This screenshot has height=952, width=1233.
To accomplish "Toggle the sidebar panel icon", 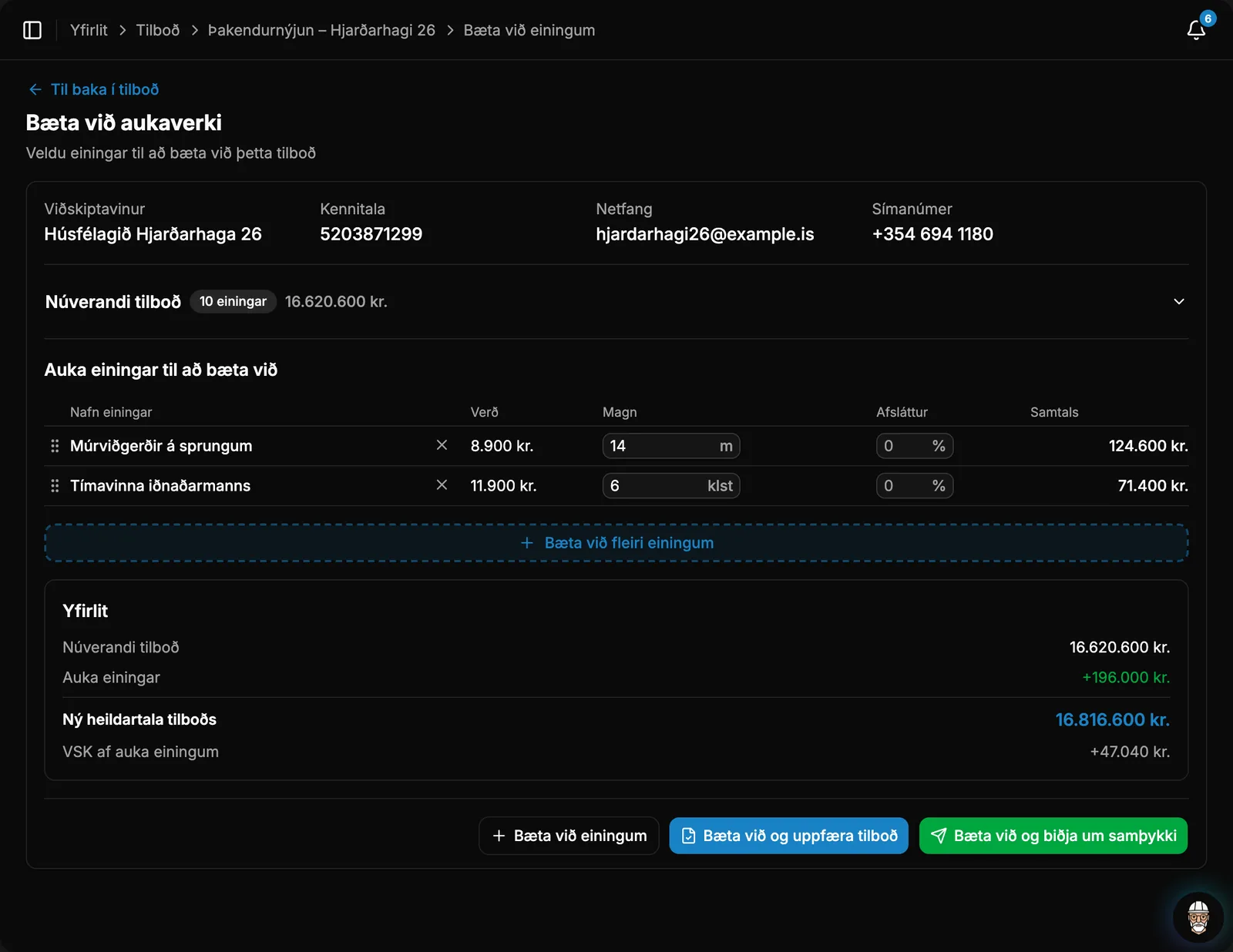I will click(x=32, y=30).
